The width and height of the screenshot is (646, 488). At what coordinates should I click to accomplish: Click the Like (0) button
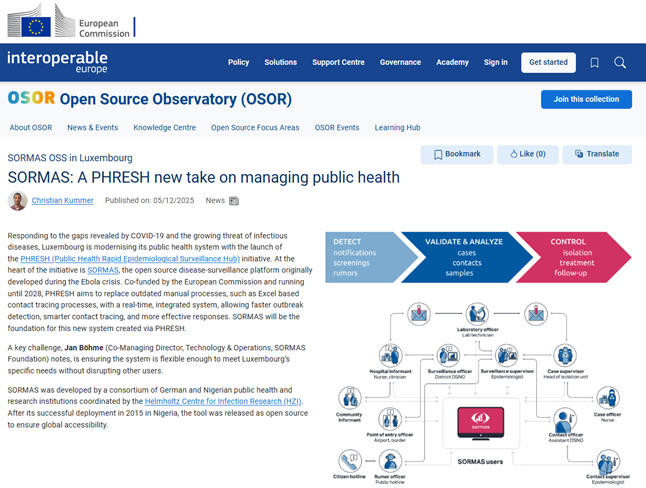coord(528,155)
